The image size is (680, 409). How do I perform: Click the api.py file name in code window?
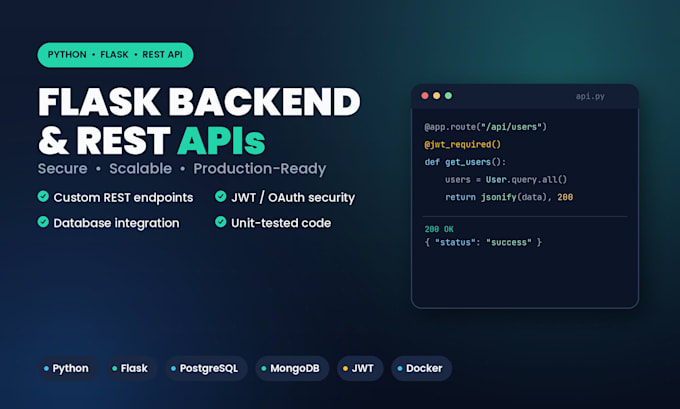tap(590, 96)
